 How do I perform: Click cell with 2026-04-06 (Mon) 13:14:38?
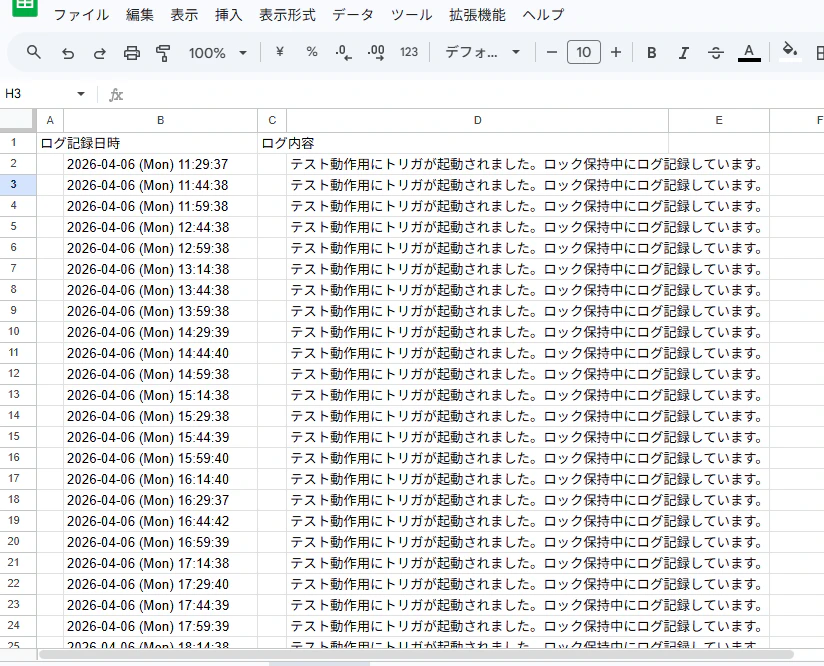[x=160, y=269]
